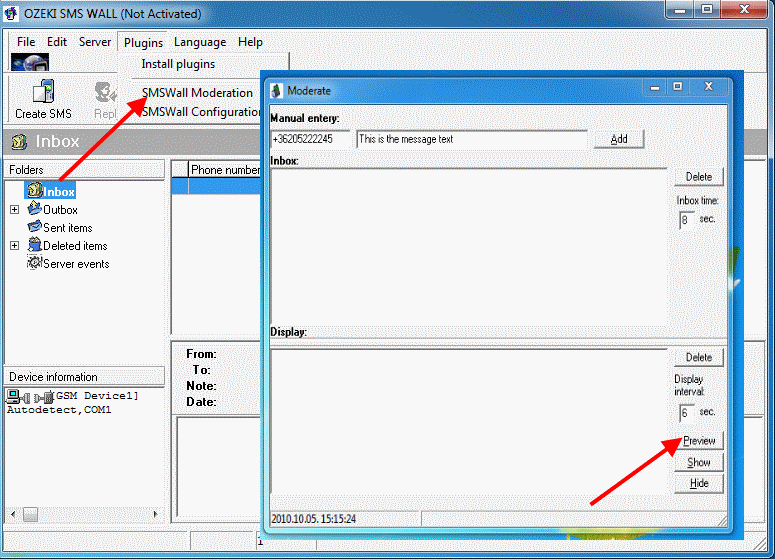Choose Install plugins menu entry
Image resolution: width=775 pixels, height=559 pixels.
(178, 64)
